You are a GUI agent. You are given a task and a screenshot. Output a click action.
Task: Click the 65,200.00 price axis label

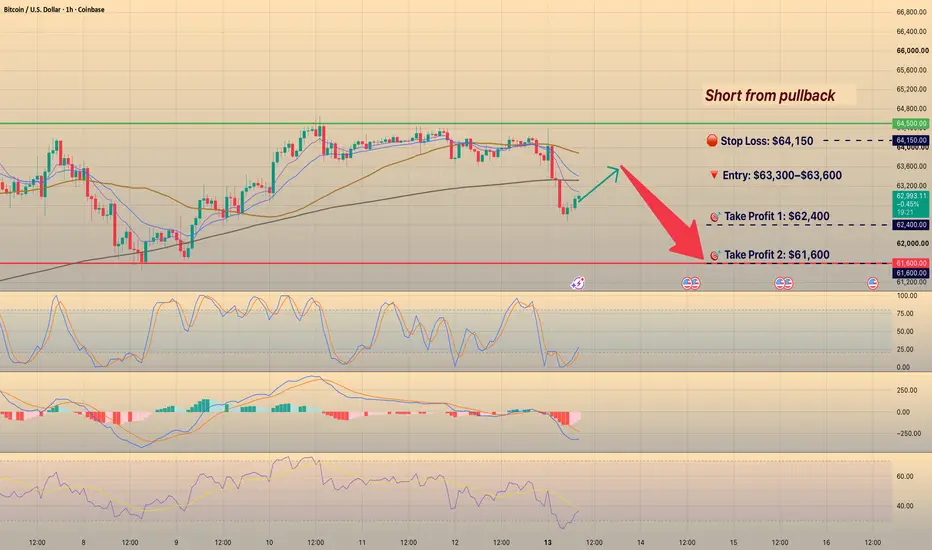coord(912,89)
